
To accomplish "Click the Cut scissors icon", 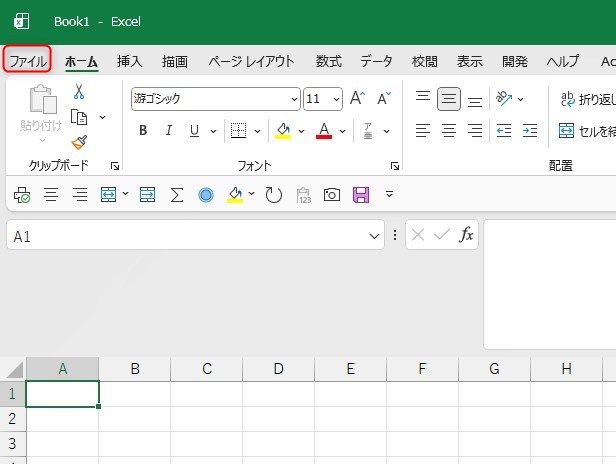I will tap(79, 92).
